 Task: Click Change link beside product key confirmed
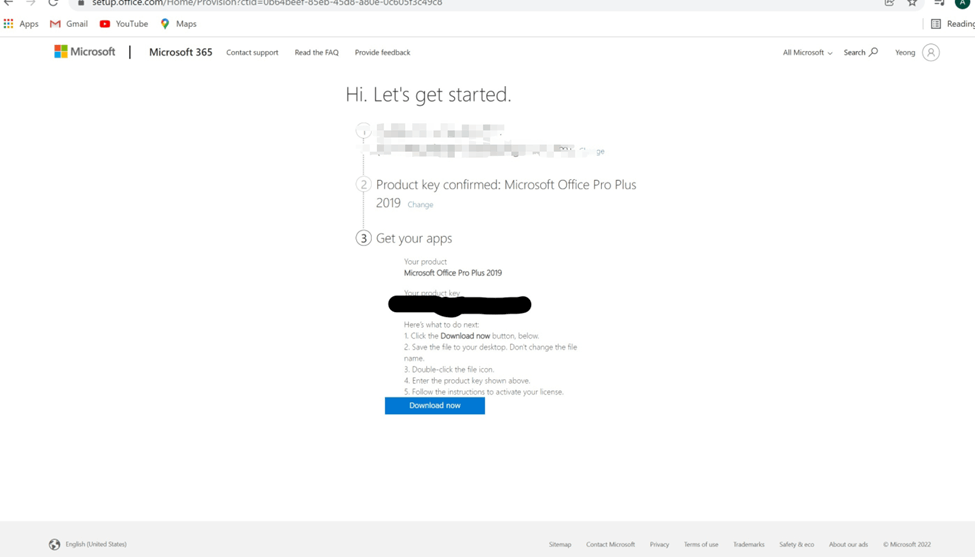420,205
